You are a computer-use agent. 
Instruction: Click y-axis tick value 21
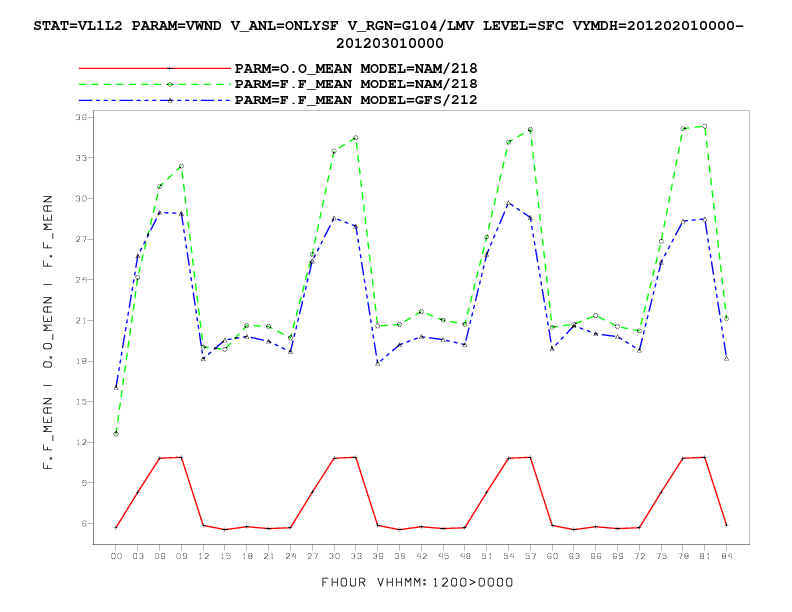(x=81, y=321)
